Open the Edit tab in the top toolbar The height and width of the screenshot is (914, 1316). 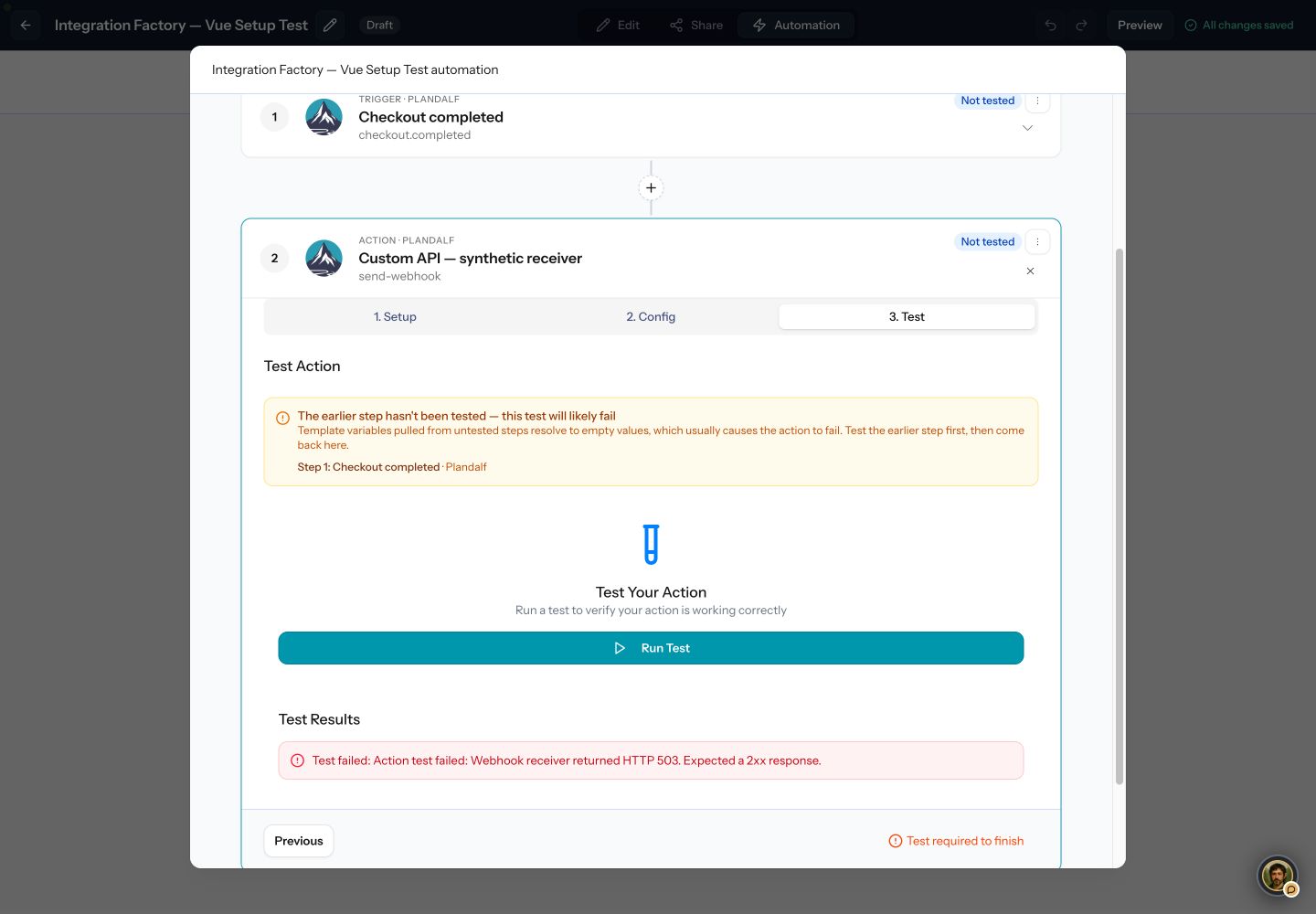click(618, 25)
